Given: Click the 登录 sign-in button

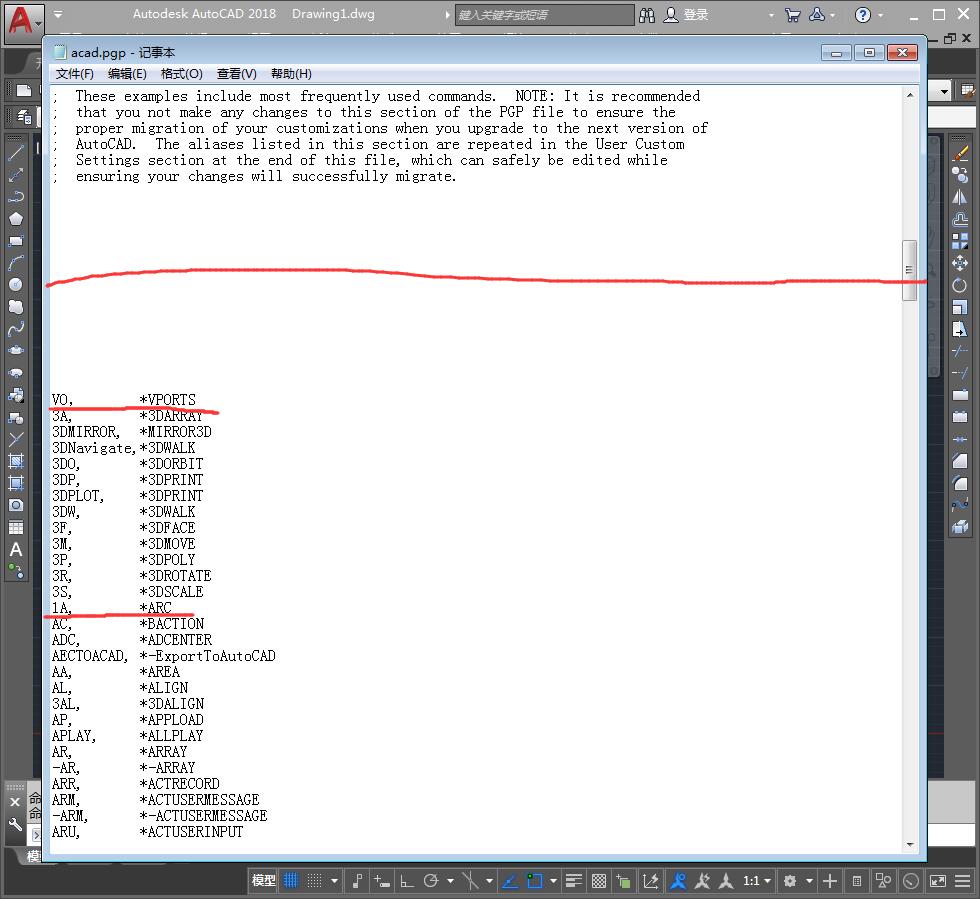Looking at the screenshot, I should [x=686, y=15].
